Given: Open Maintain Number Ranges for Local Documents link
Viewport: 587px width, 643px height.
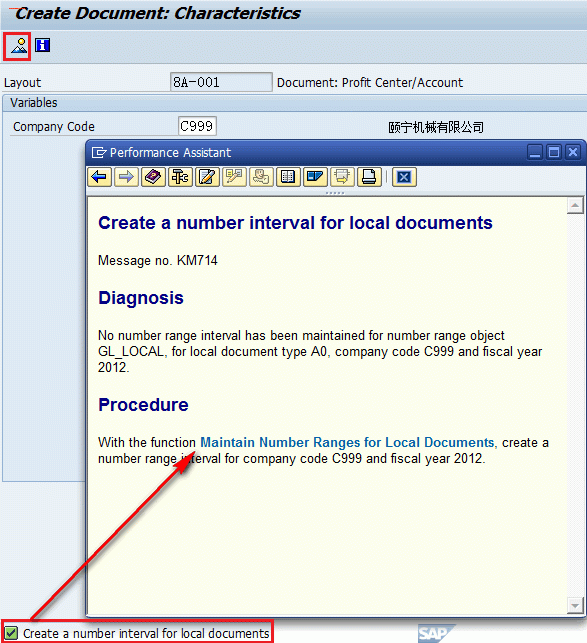Looking at the screenshot, I should click(x=347, y=442).
